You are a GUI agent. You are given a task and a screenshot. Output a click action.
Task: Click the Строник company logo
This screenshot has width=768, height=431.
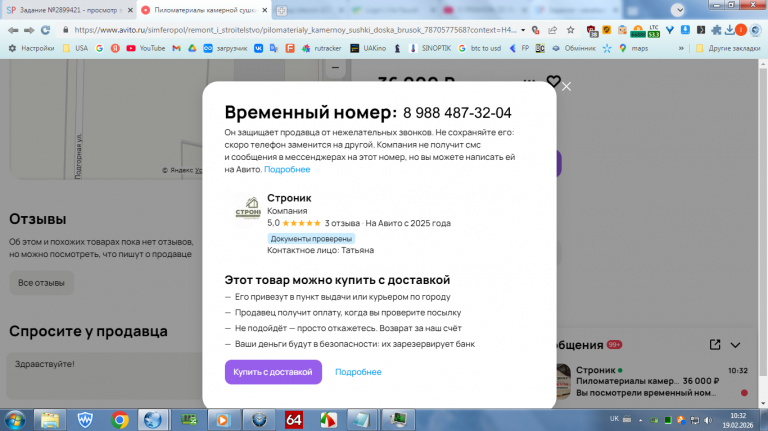(248, 211)
